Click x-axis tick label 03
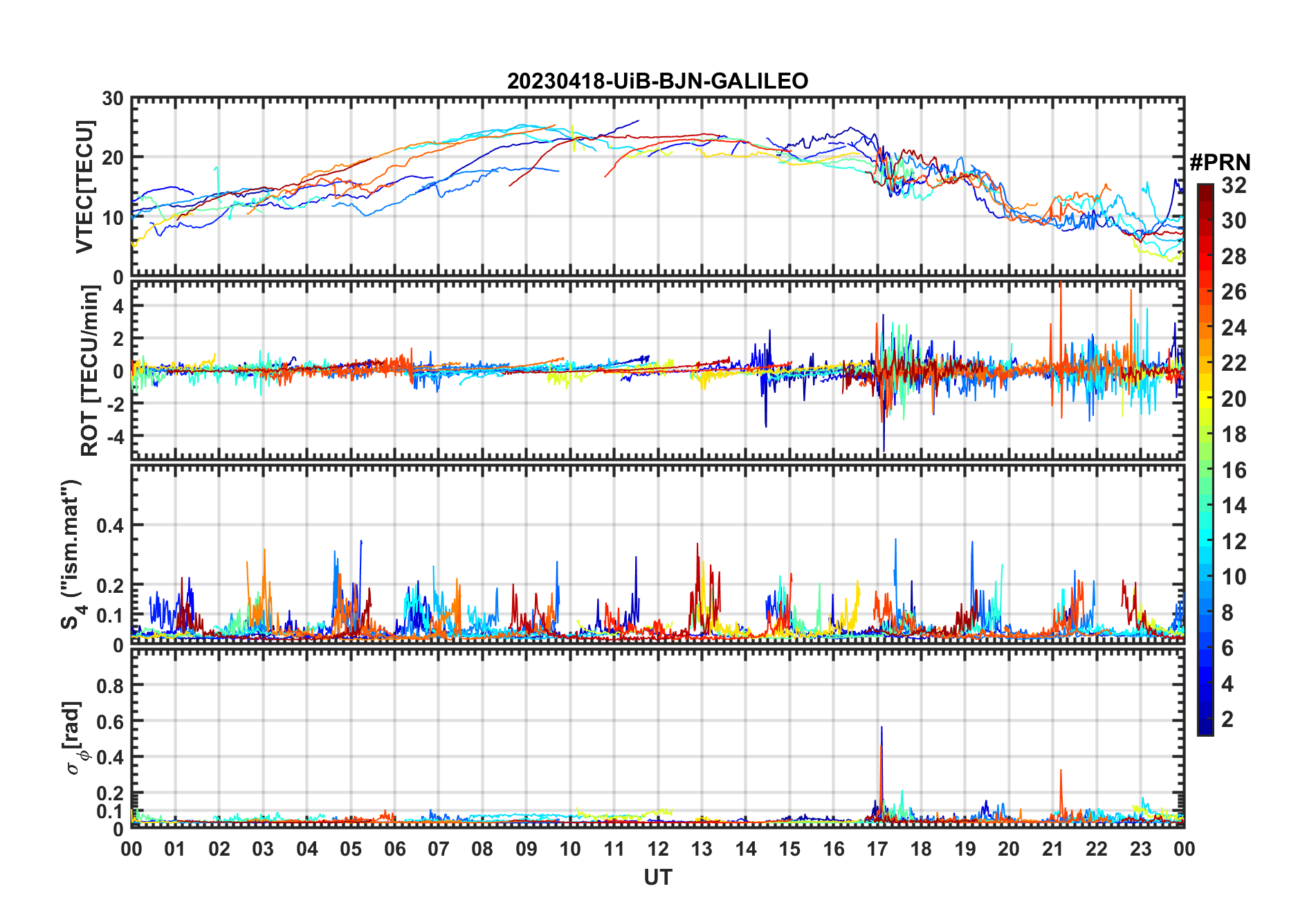The width and height of the screenshot is (1316, 920). pos(263,849)
